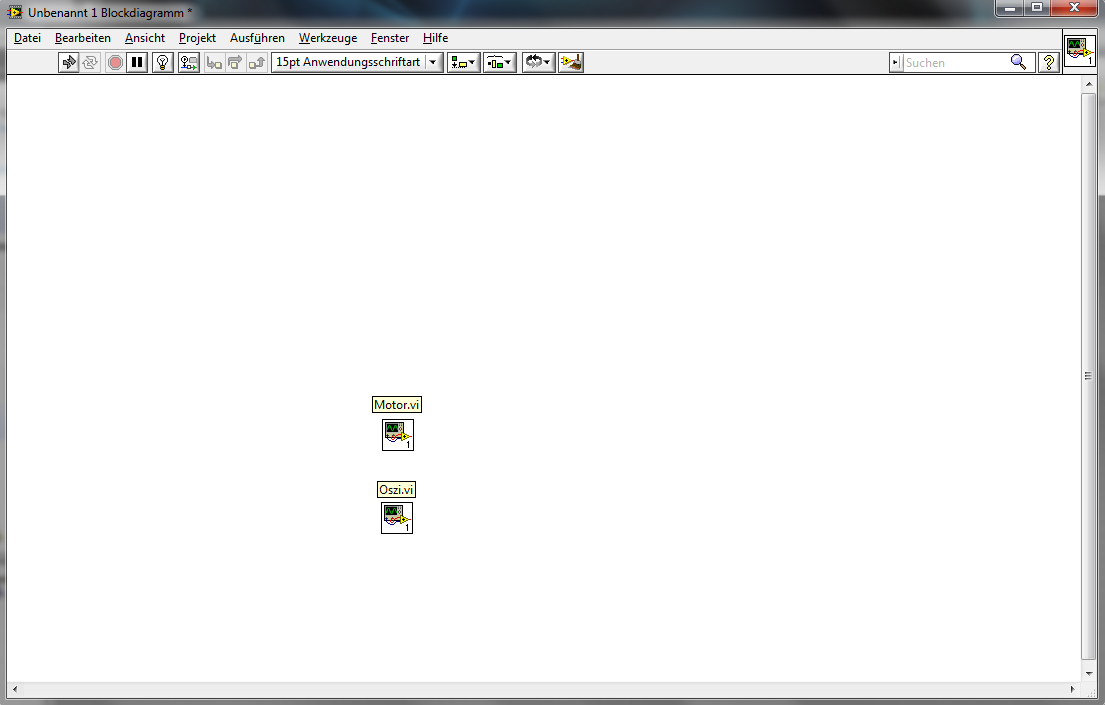Click the vertical scrollbar down arrow
Viewport: 1105px width, 705px height.
click(x=1089, y=673)
